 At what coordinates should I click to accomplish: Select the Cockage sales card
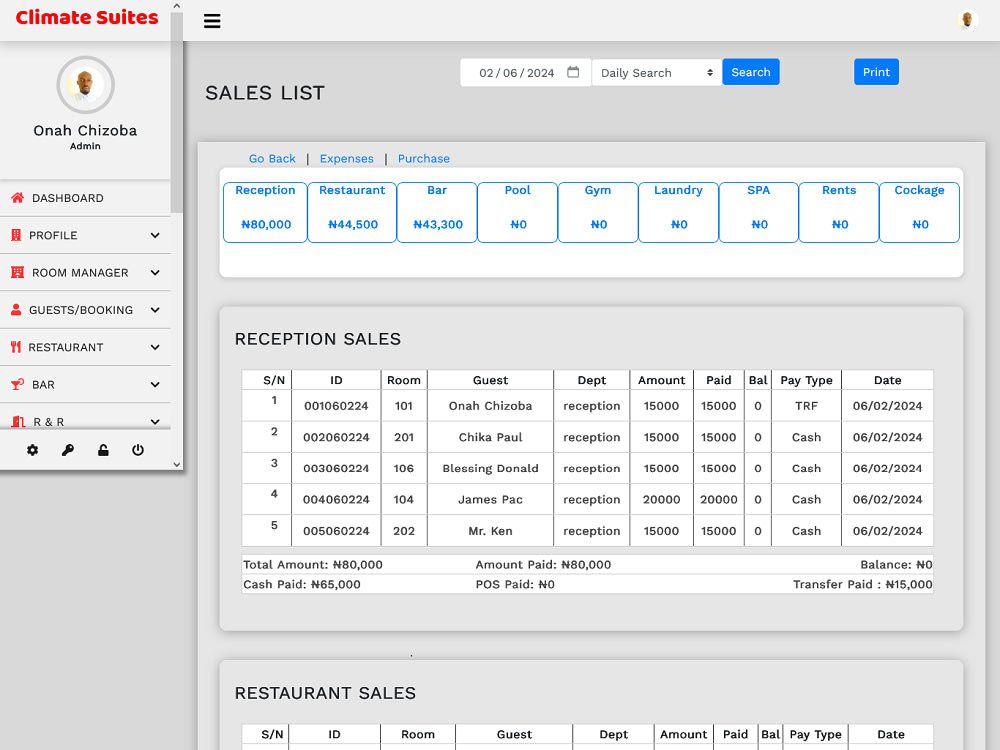(919, 212)
